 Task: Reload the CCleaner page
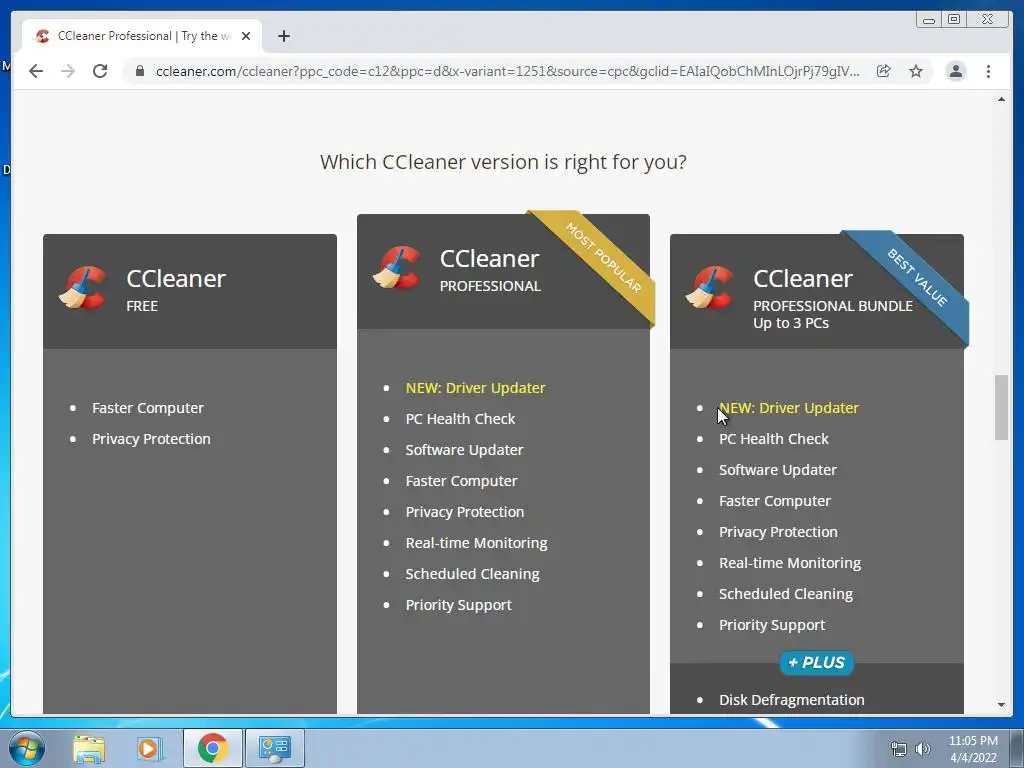point(100,71)
